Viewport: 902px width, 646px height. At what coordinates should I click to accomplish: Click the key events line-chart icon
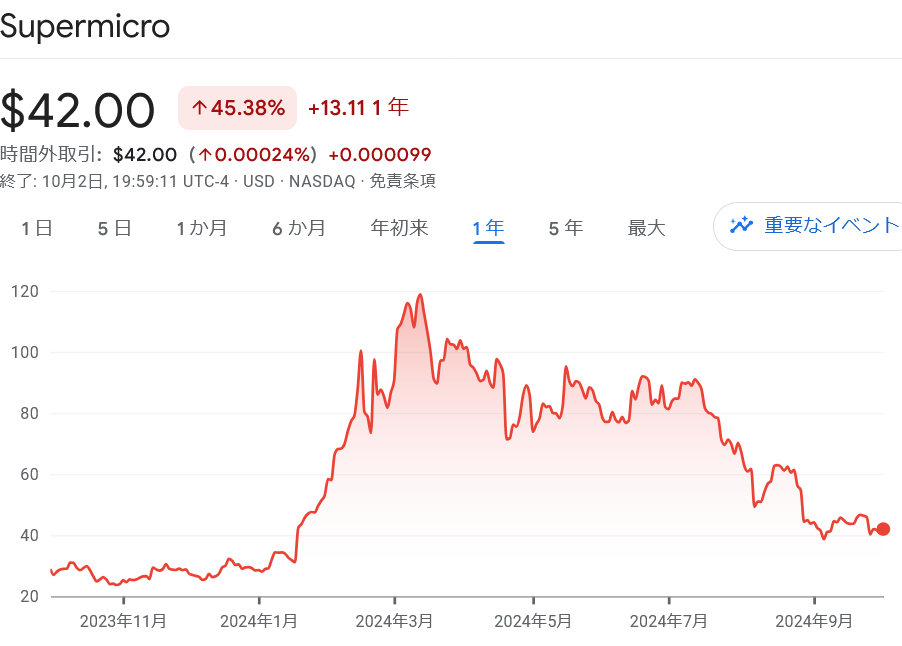[x=741, y=225]
